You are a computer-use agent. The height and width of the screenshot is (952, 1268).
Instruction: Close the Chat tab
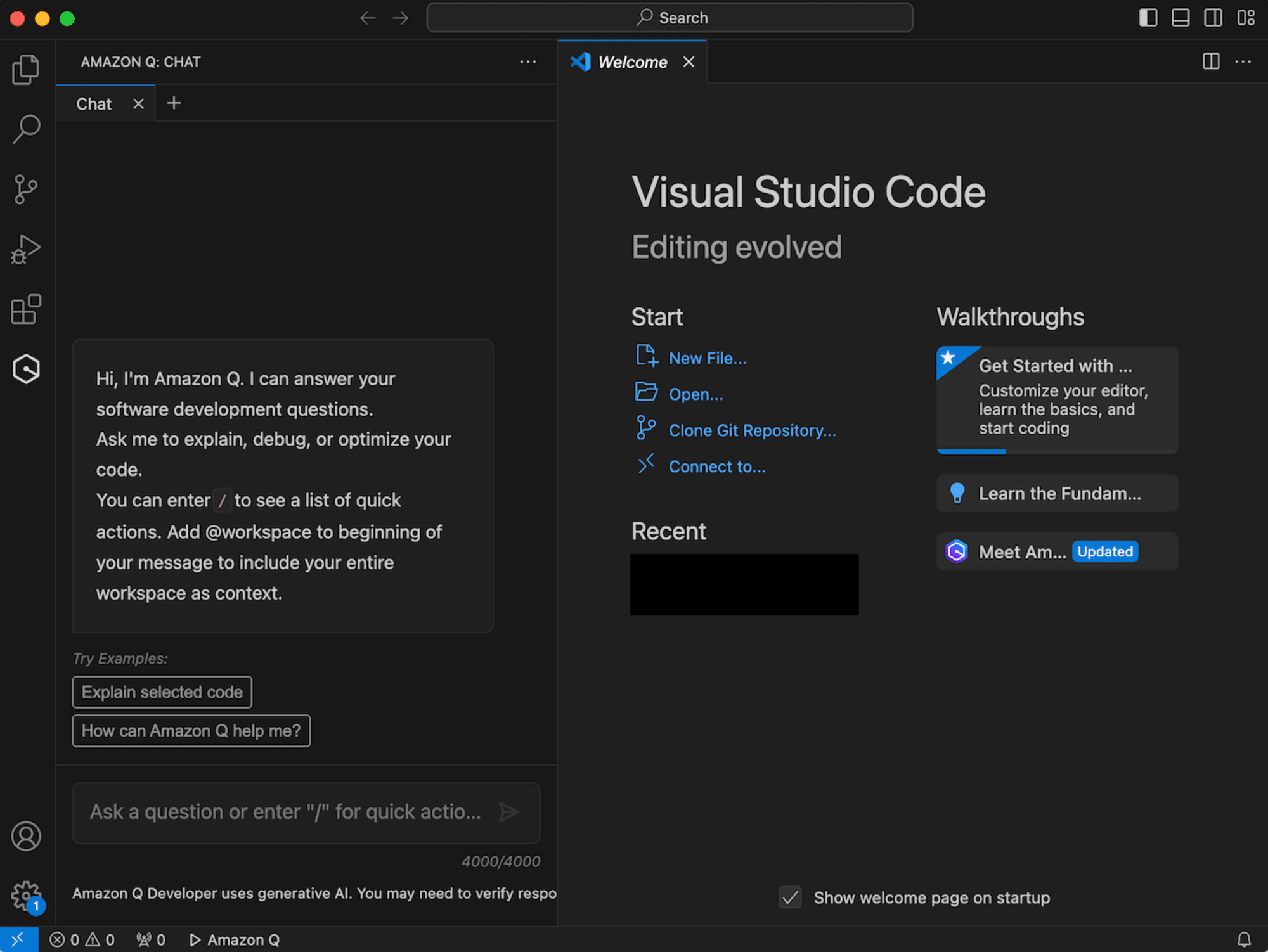[x=138, y=104]
